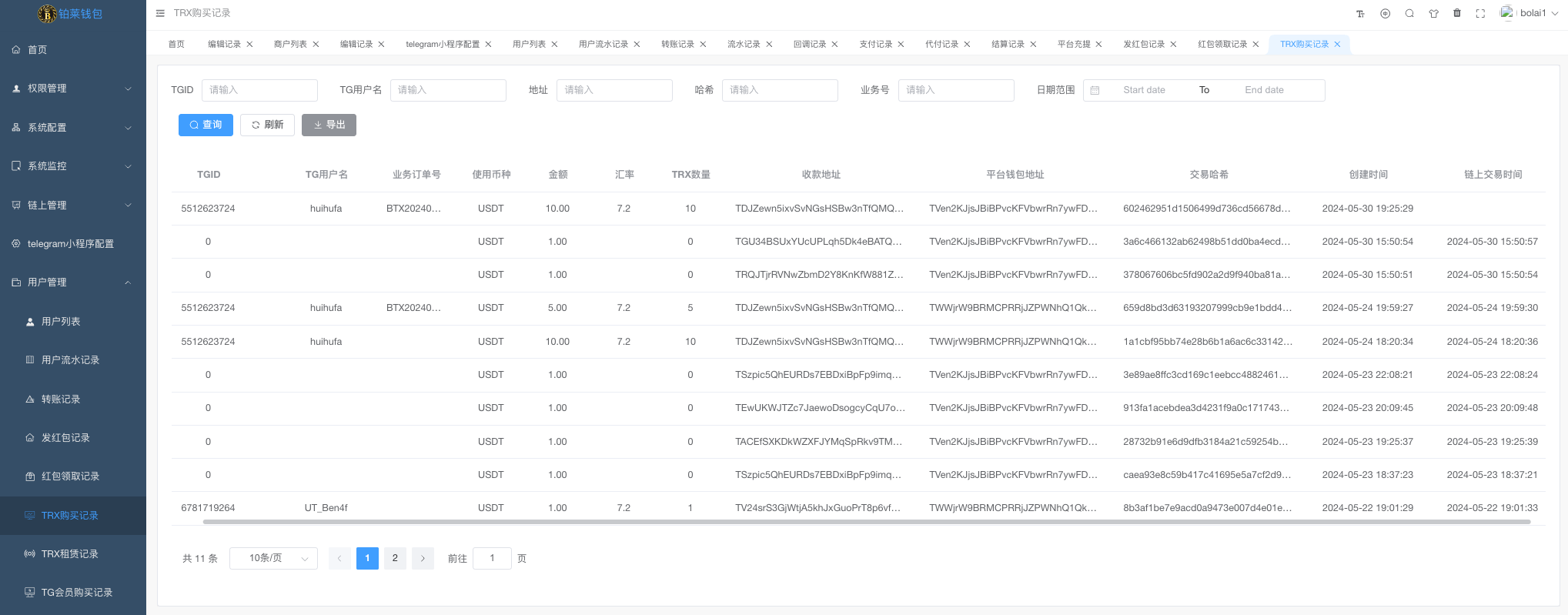Open the 10条/页 page size dropdown

coord(273,558)
